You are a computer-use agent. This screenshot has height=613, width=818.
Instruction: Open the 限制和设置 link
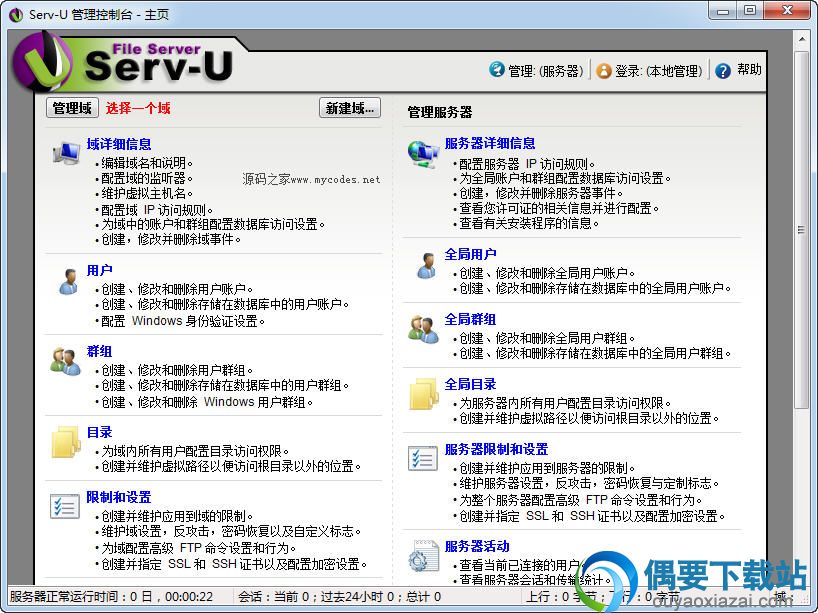coord(119,497)
